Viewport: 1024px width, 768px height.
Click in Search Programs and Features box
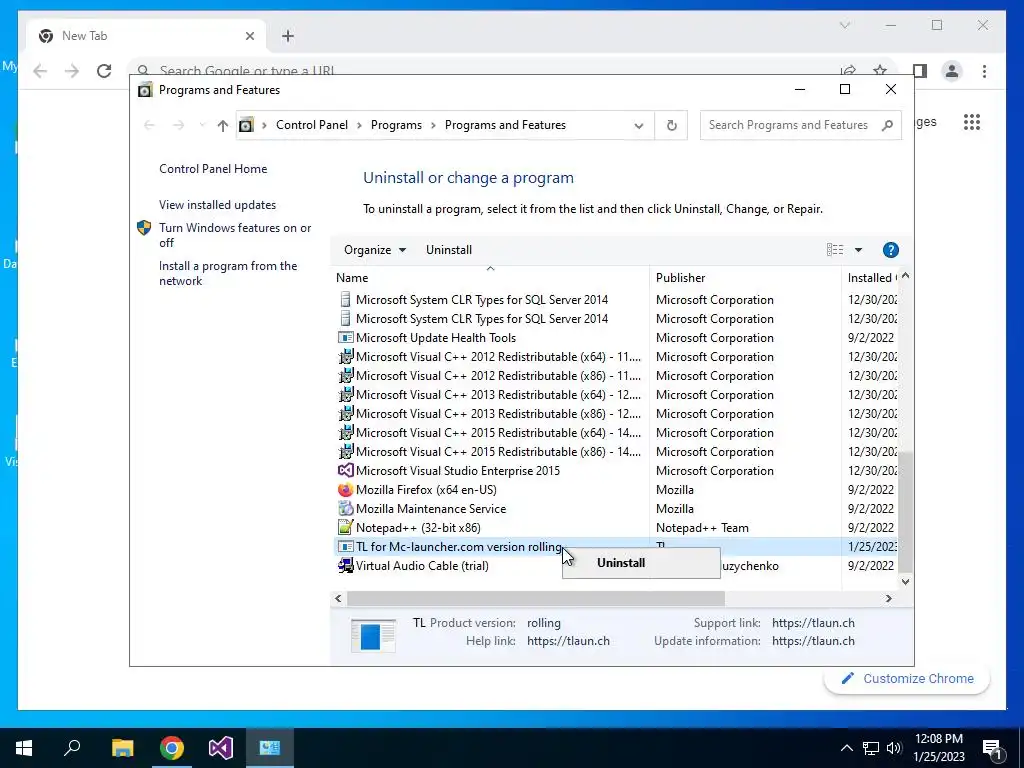[x=788, y=125]
